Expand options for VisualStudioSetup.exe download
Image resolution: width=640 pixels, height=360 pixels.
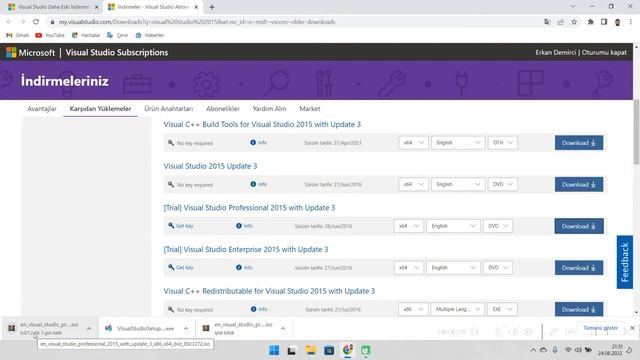pos(186,328)
